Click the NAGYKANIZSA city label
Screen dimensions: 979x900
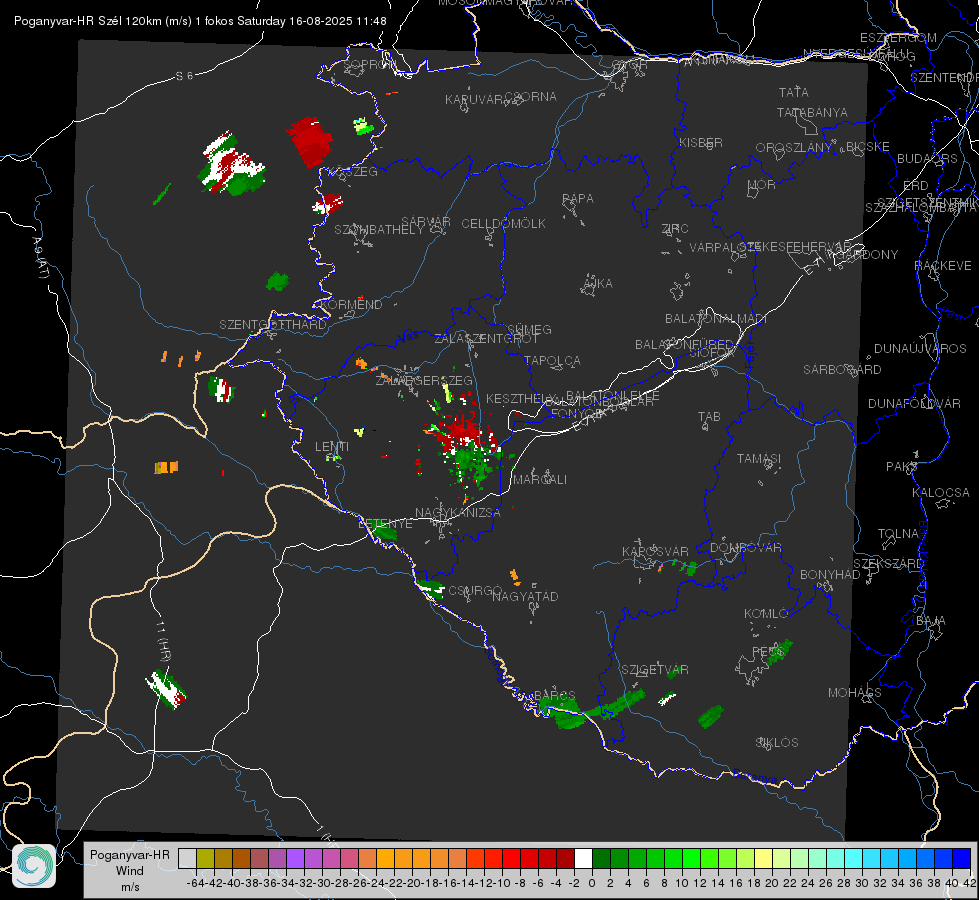point(458,513)
